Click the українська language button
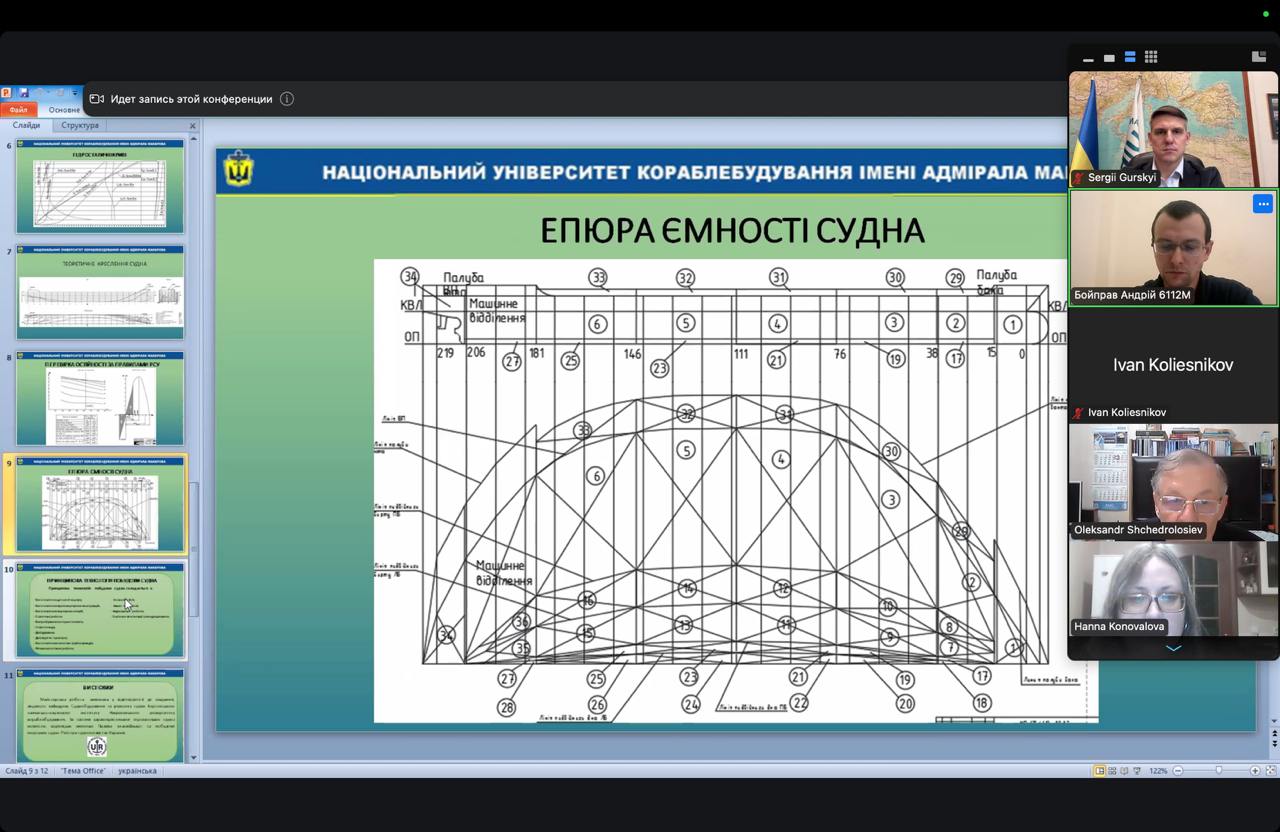1280x832 pixels. tap(137, 771)
